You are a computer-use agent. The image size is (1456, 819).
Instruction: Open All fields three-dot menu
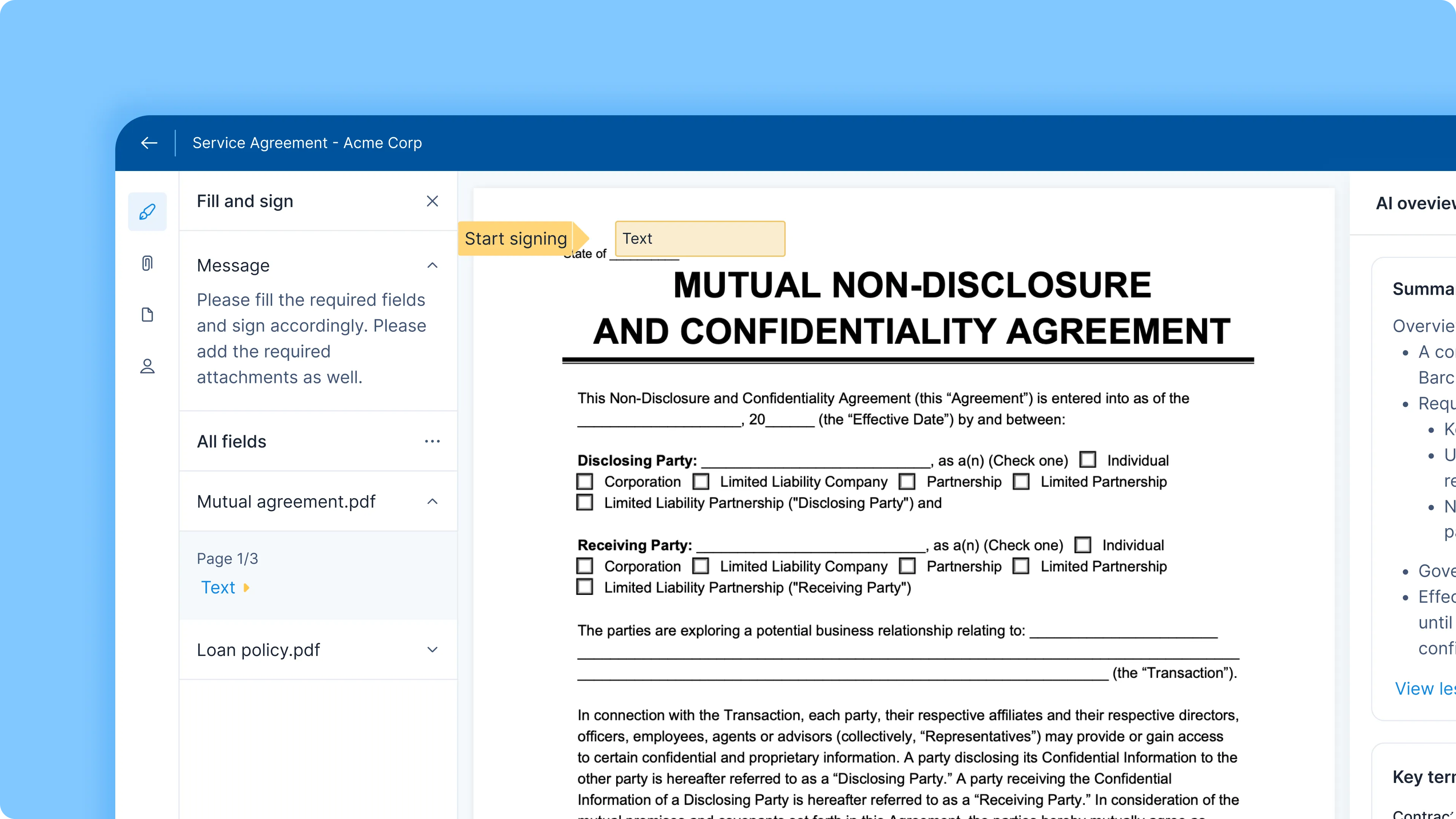432,441
